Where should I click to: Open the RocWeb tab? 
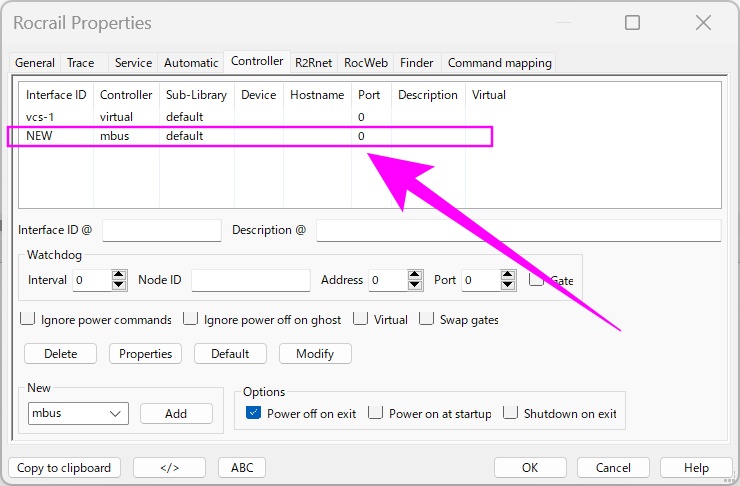tap(366, 63)
